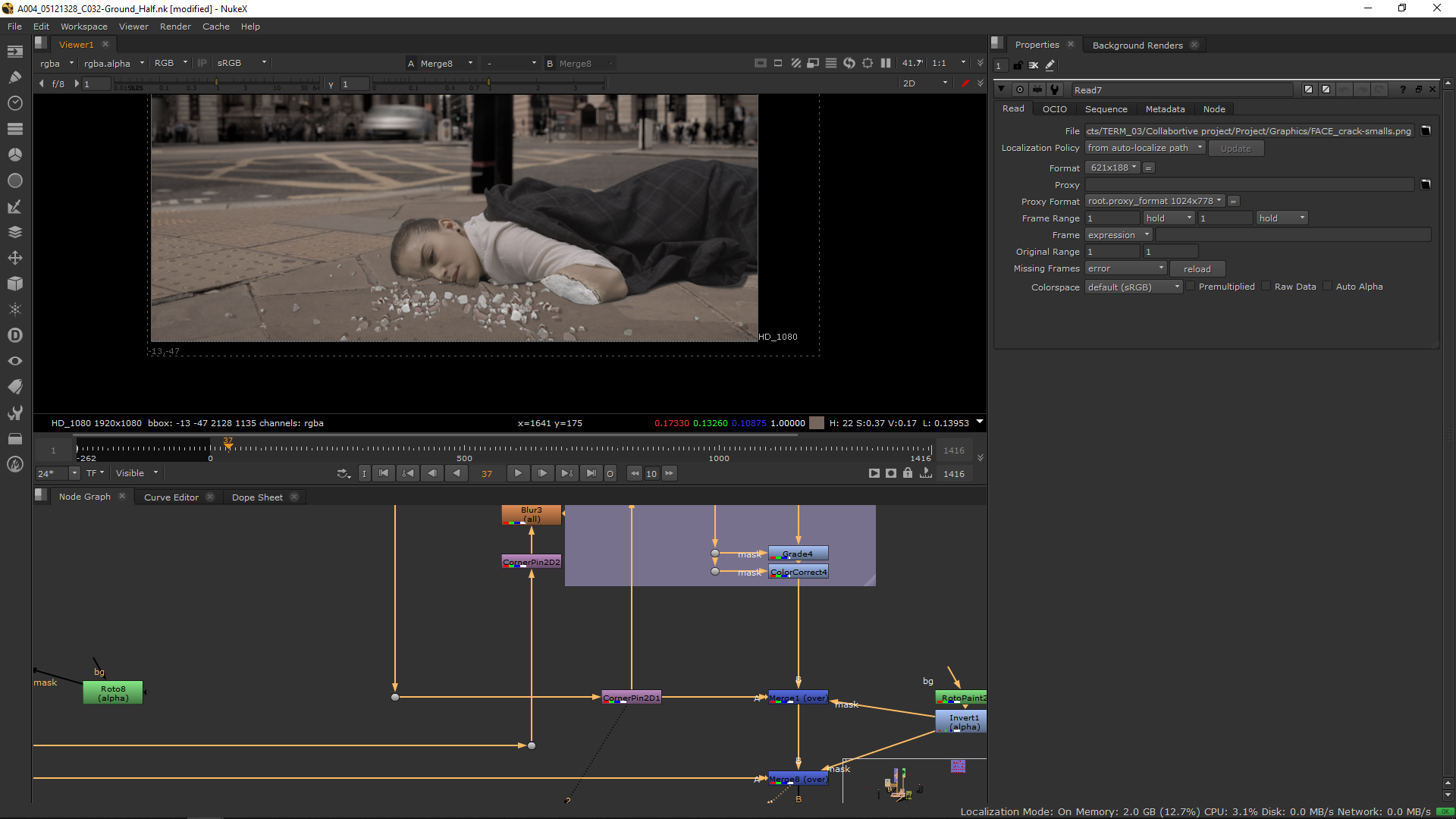Switch to the Curve Editor tab
Image resolution: width=1456 pixels, height=819 pixels.
(x=171, y=497)
